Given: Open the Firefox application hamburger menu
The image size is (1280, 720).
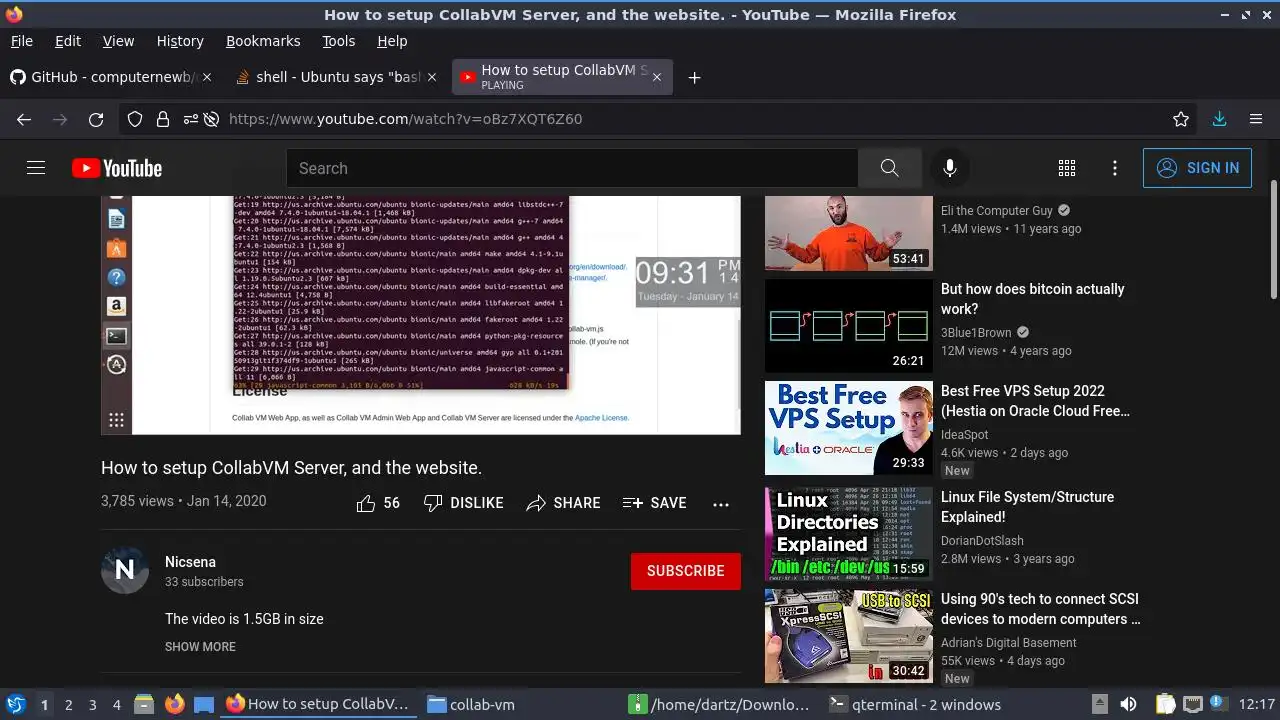Looking at the screenshot, I should click(x=1256, y=119).
